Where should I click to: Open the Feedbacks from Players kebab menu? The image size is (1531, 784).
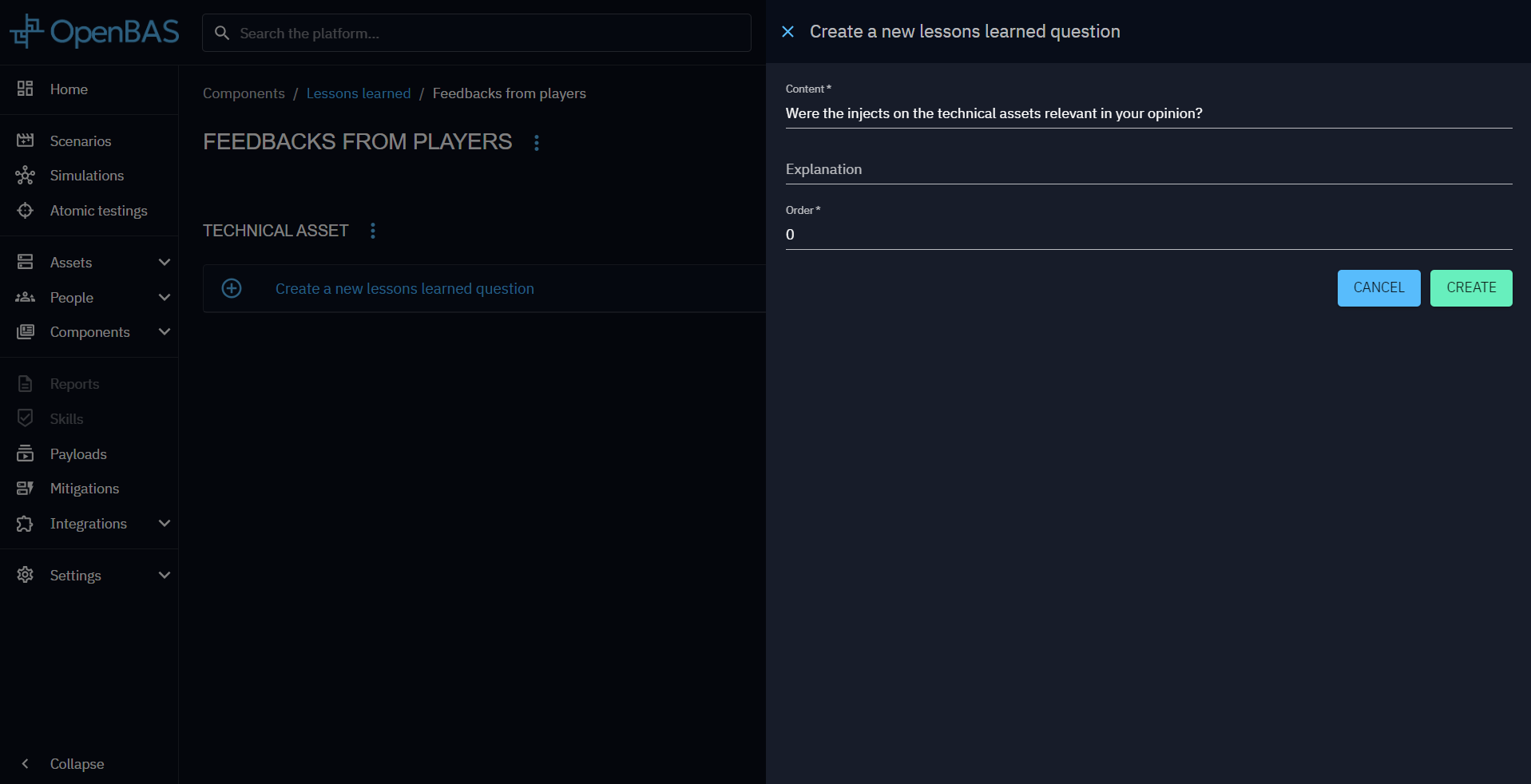tap(537, 142)
